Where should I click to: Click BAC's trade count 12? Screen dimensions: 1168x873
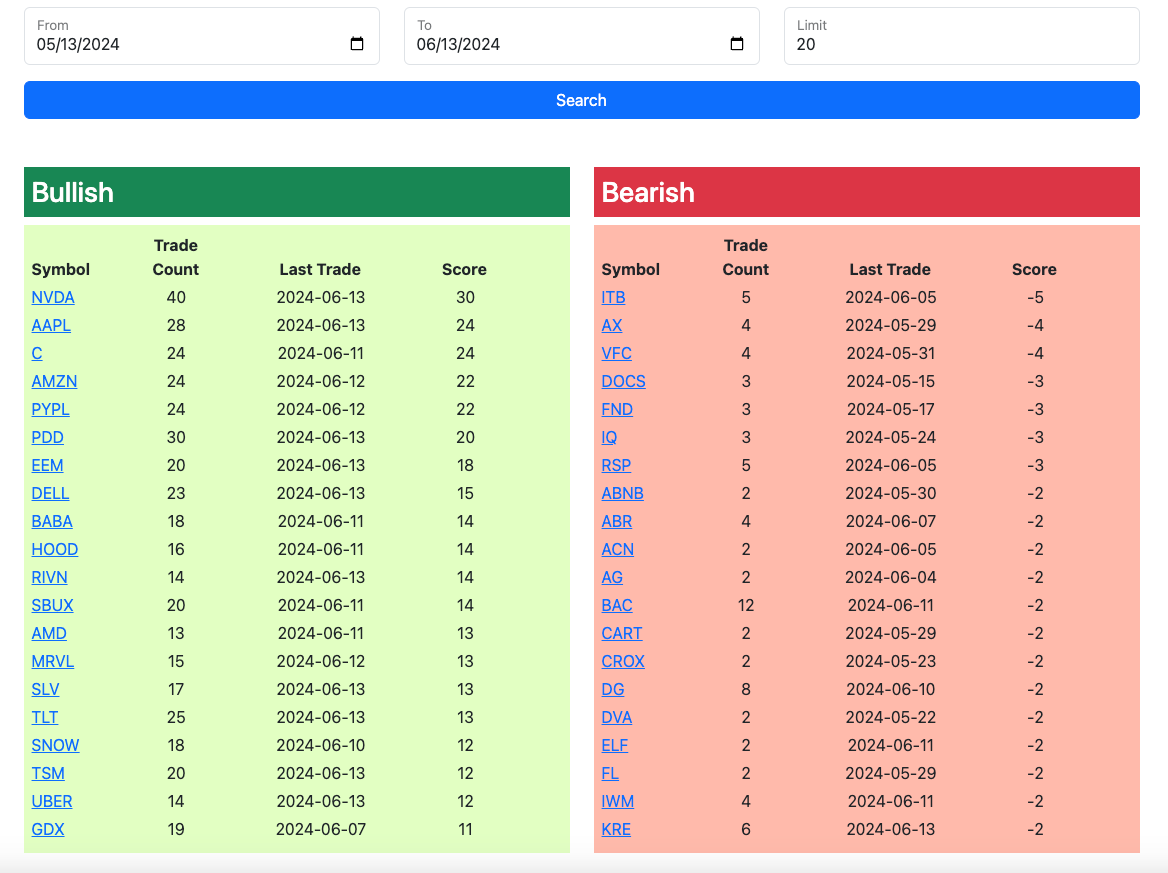(x=746, y=606)
